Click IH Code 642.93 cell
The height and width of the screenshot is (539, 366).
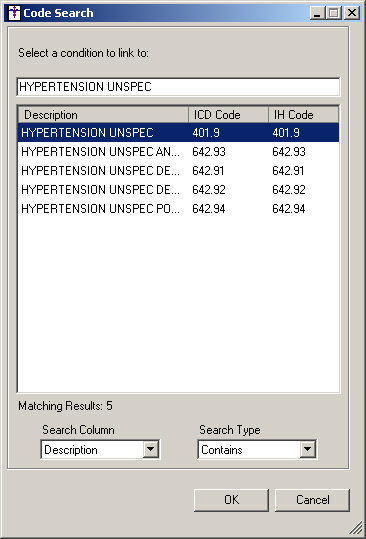289,152
